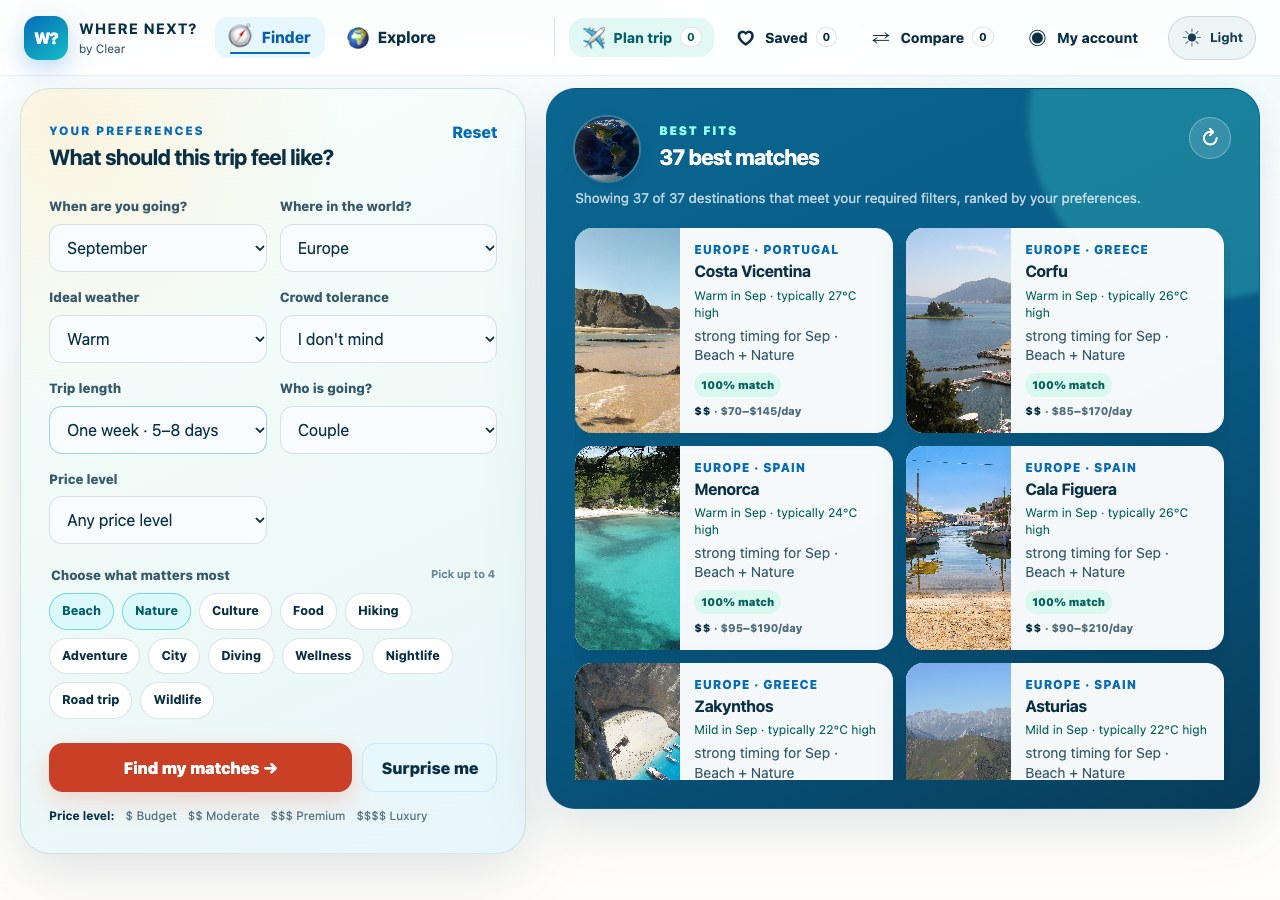Open the Costa Vicentina destination photo
Image resolution: width=1280 pixels, height=900 pixels.
coord(627,330)
